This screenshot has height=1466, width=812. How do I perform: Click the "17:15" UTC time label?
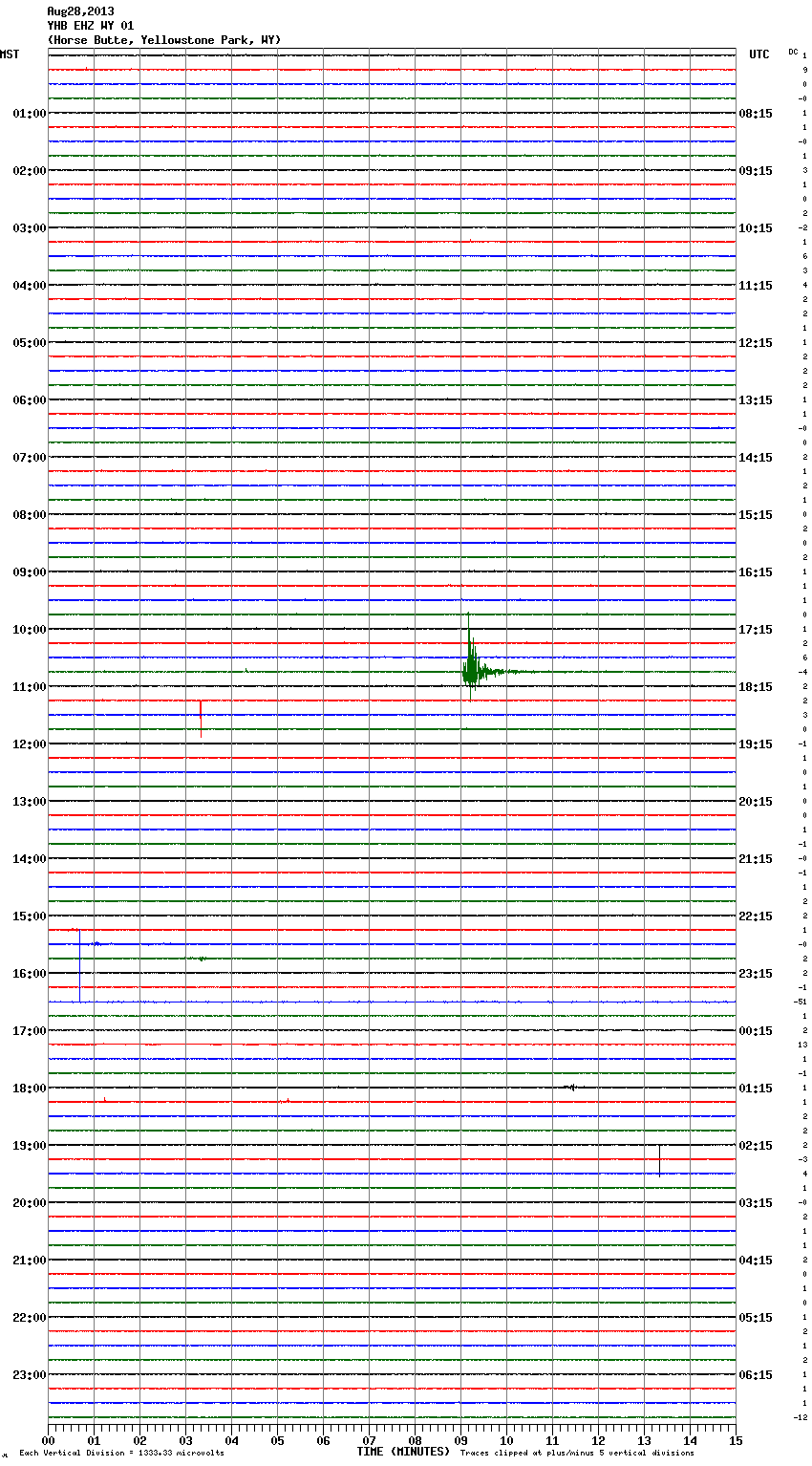(x=756, y=630)
